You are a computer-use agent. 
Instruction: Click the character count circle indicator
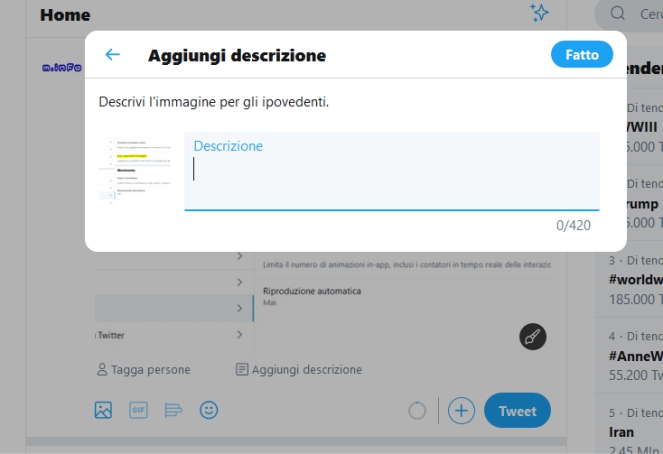click(x=417, y=410)
